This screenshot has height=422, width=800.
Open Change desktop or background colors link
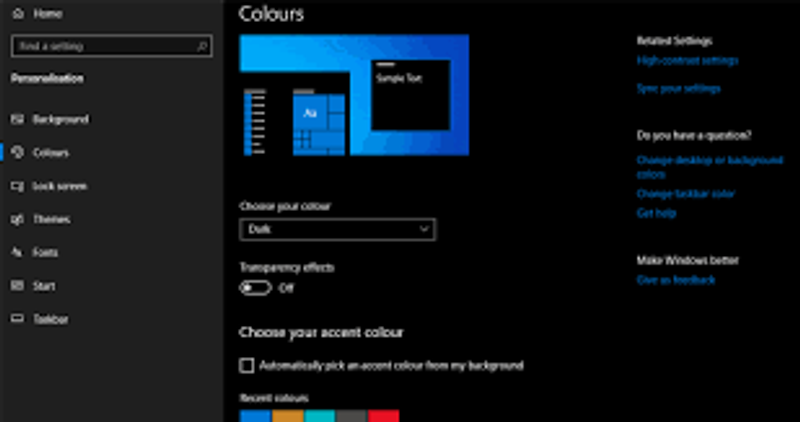tap(710, 167)
